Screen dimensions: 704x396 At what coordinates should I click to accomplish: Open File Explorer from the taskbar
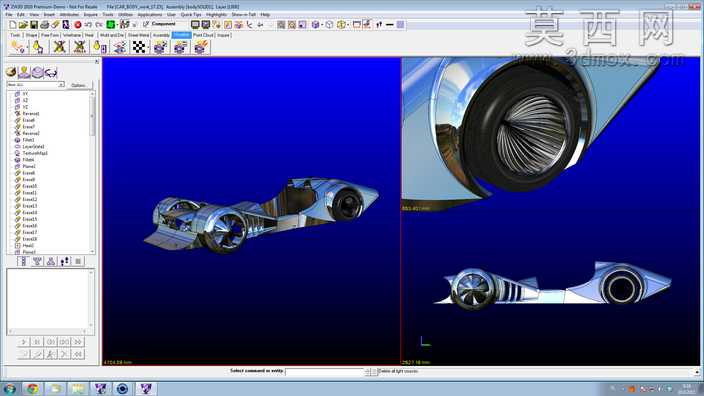tap(55, 388)
